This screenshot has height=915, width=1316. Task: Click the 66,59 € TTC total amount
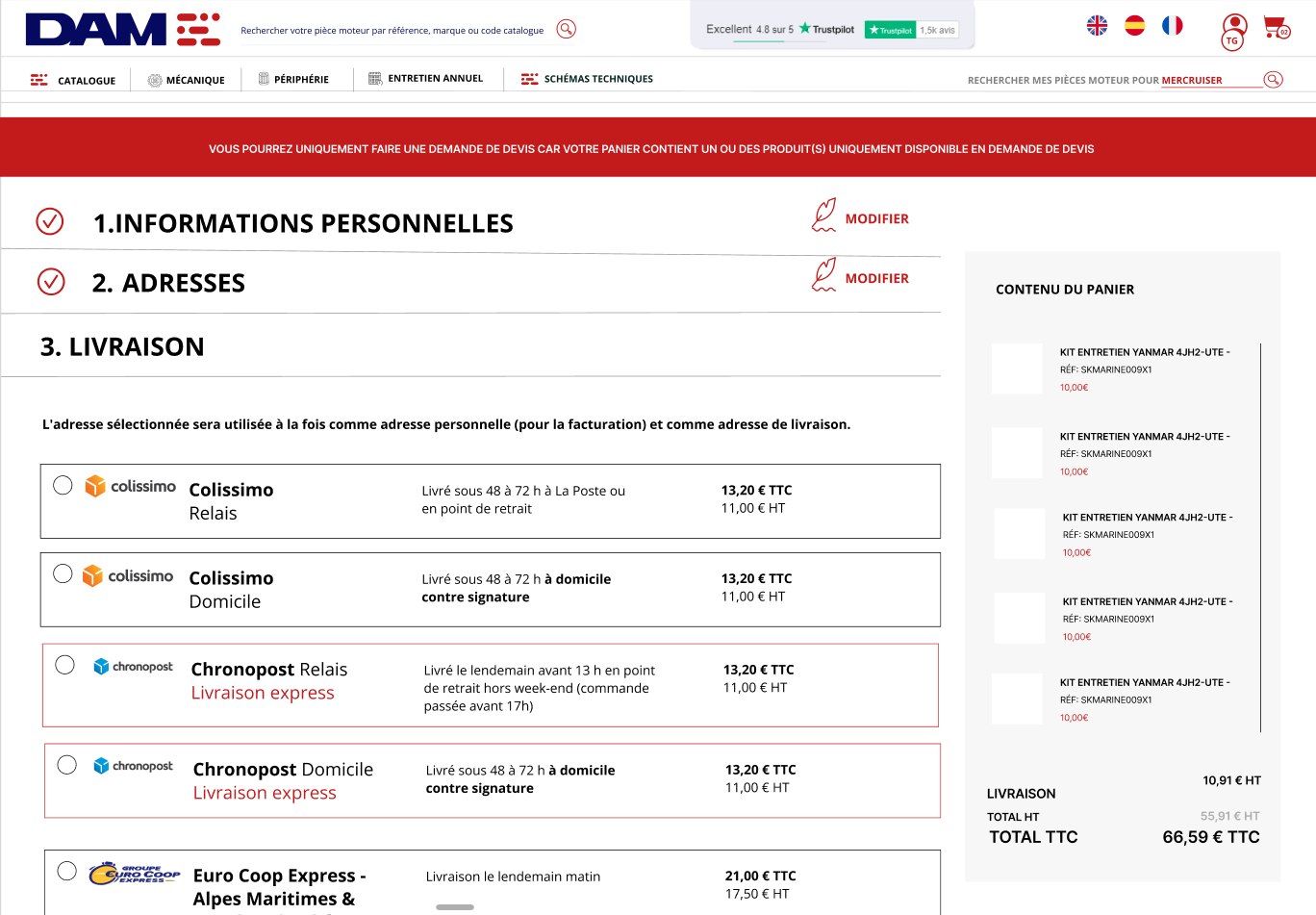pos(1211,837)
